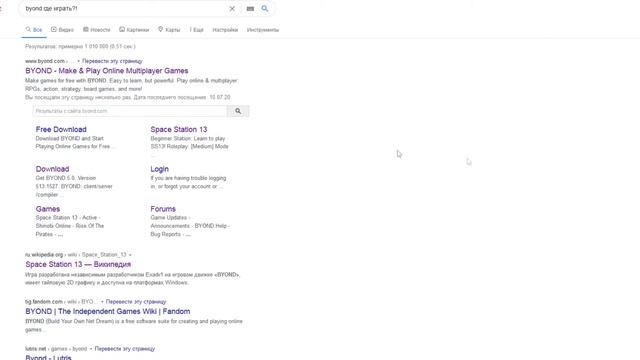
Task: Focus the byond.com site search box
Action: 130,111
